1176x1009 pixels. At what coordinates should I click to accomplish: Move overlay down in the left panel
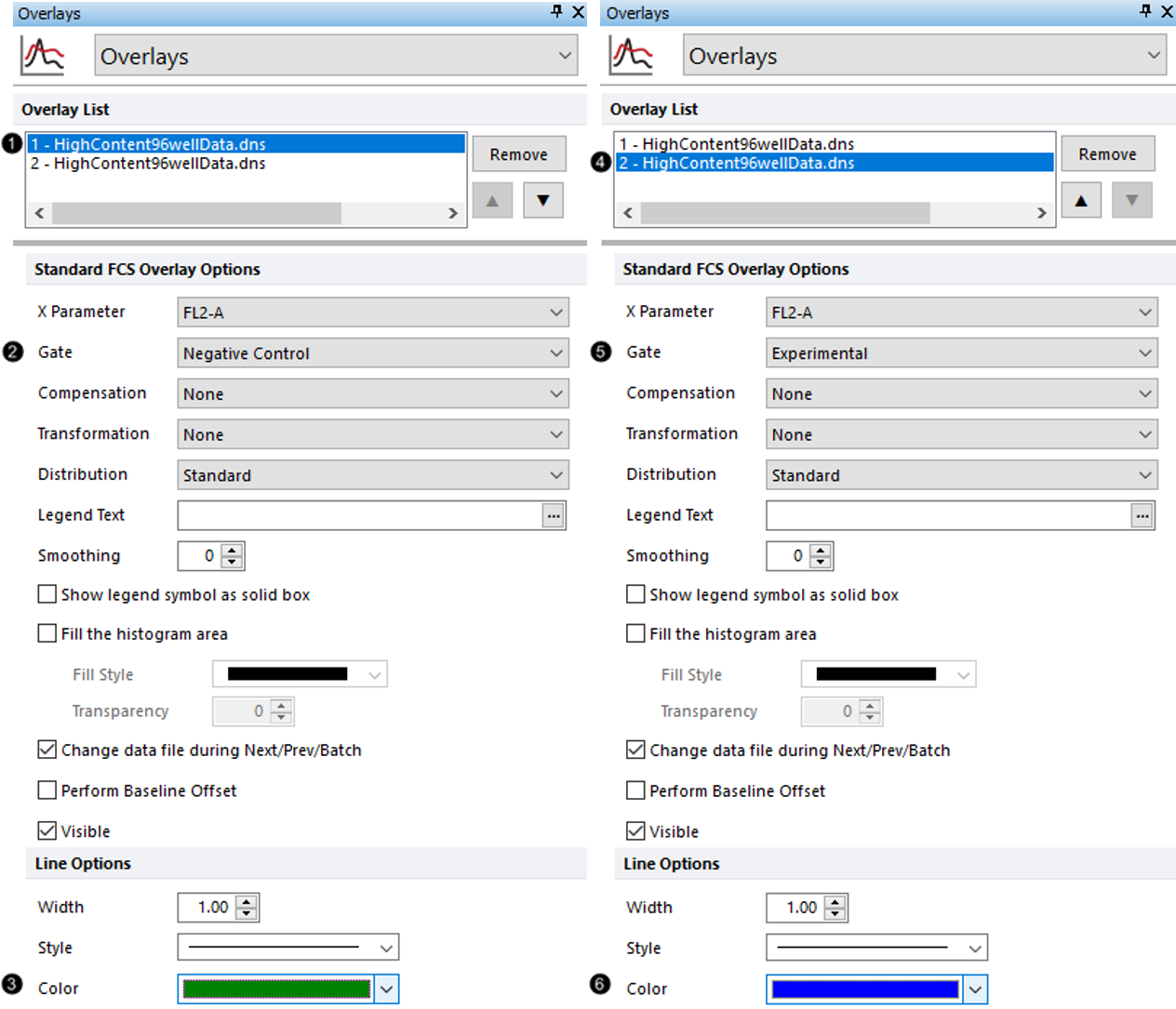click(x=543, y=200)
